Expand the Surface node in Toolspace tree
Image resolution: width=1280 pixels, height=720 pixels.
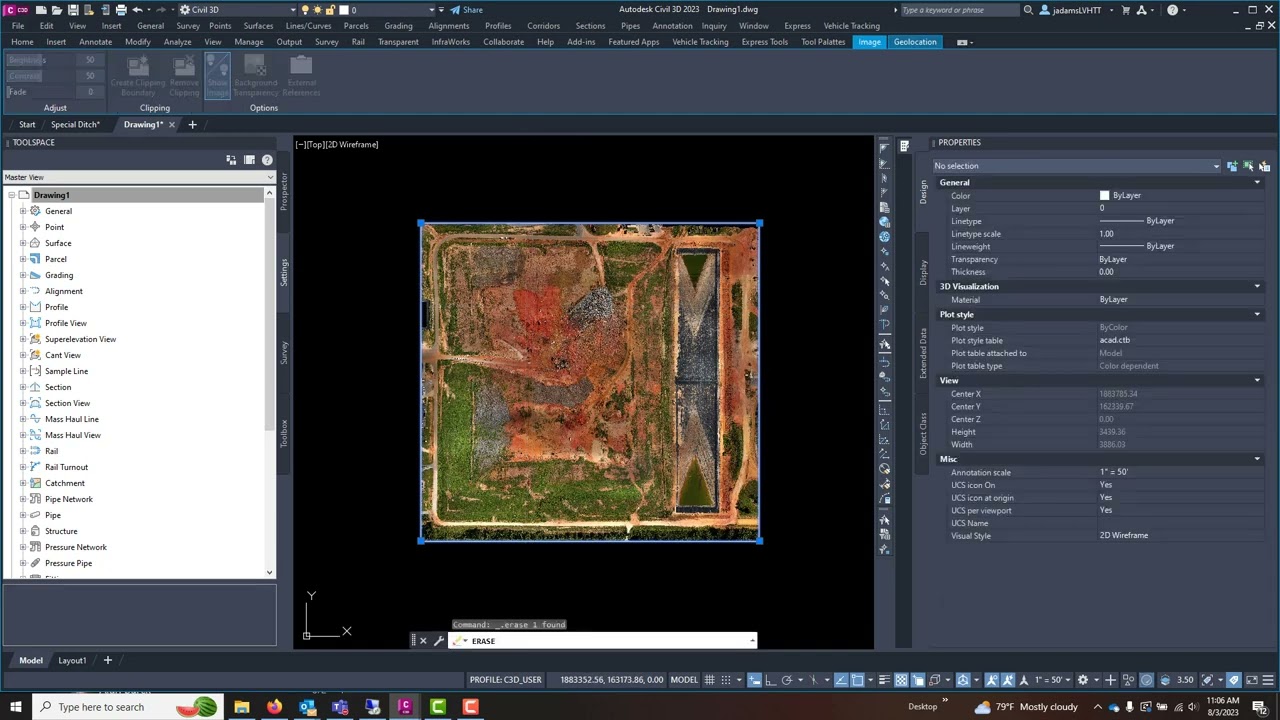pyautogui.click(x=22, y=243)
